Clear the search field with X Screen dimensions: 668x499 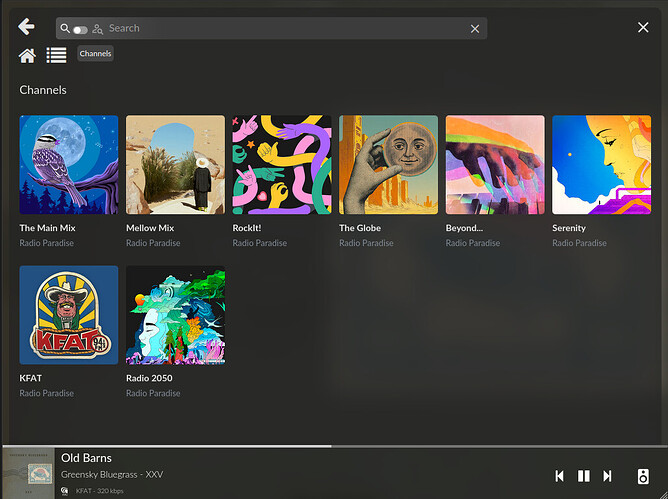tap(475, 29)
